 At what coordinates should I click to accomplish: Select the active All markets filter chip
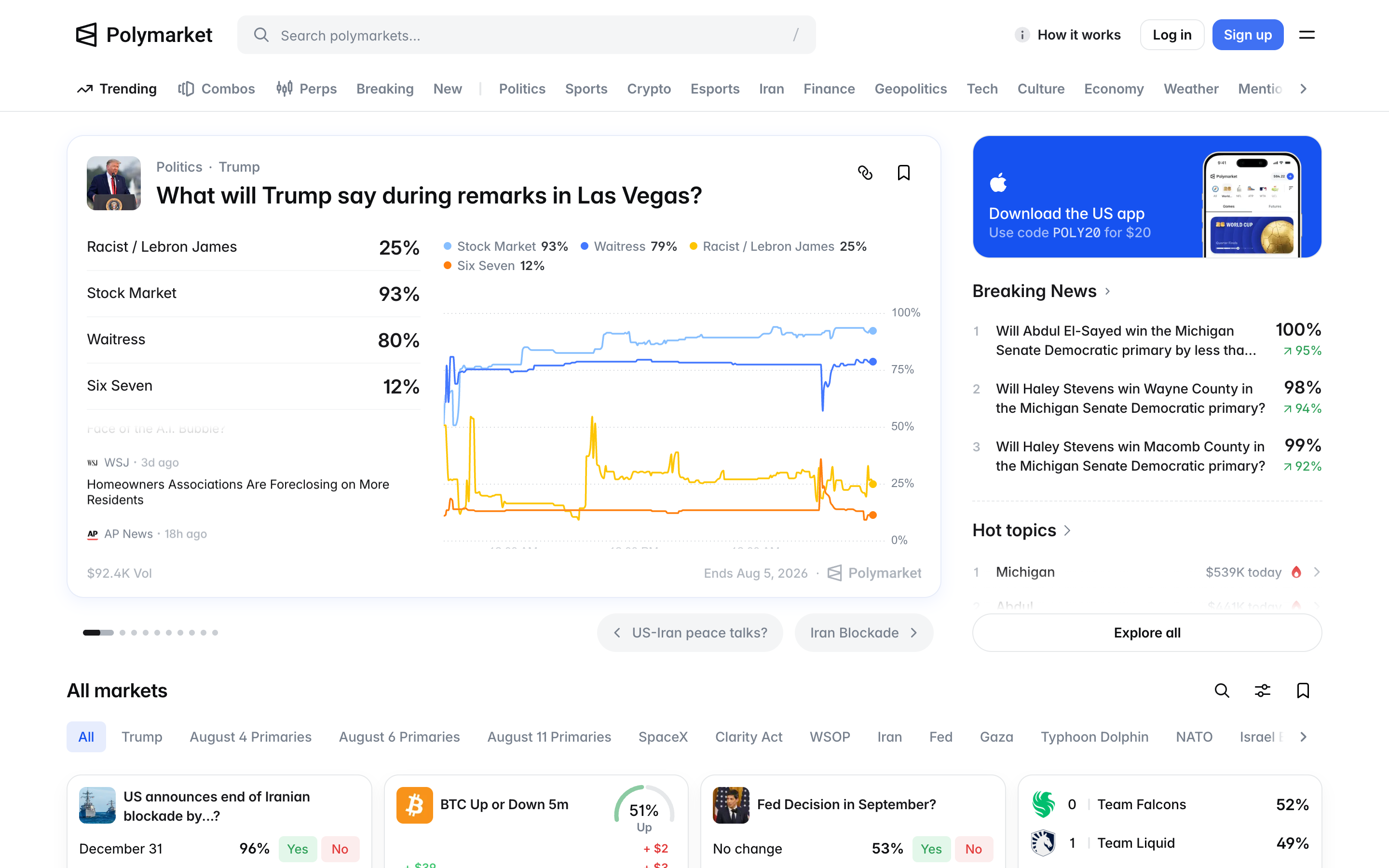(x=86, y=737)
